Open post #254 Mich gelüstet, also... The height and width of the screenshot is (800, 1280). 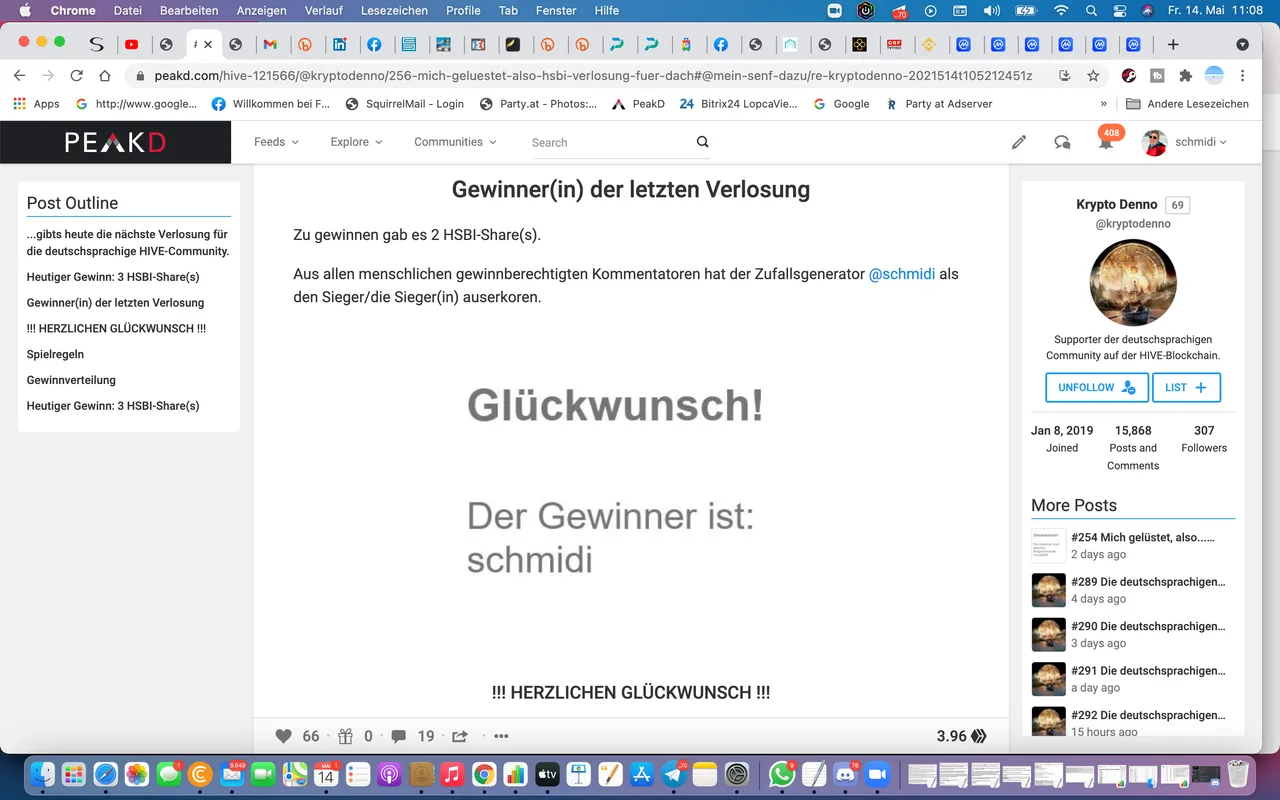tap(1143, 537)
